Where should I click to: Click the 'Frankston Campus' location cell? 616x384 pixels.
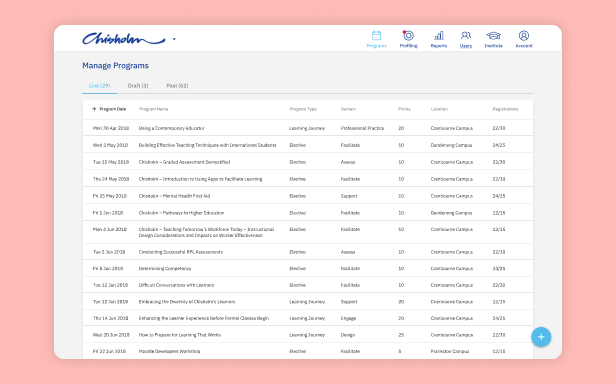[450, 351]
